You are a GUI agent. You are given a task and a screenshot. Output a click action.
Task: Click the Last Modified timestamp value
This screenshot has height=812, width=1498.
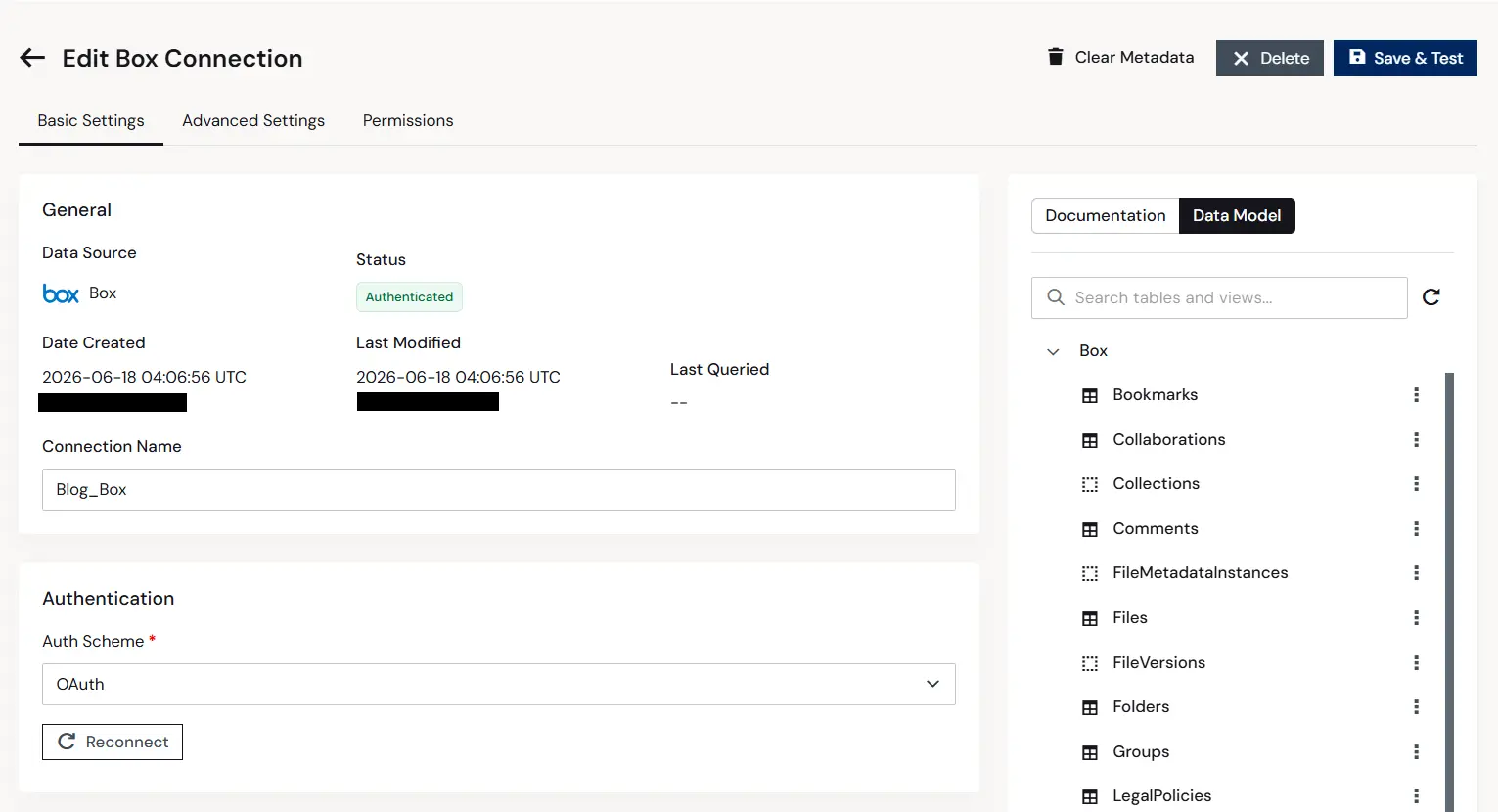click(458, 378)
